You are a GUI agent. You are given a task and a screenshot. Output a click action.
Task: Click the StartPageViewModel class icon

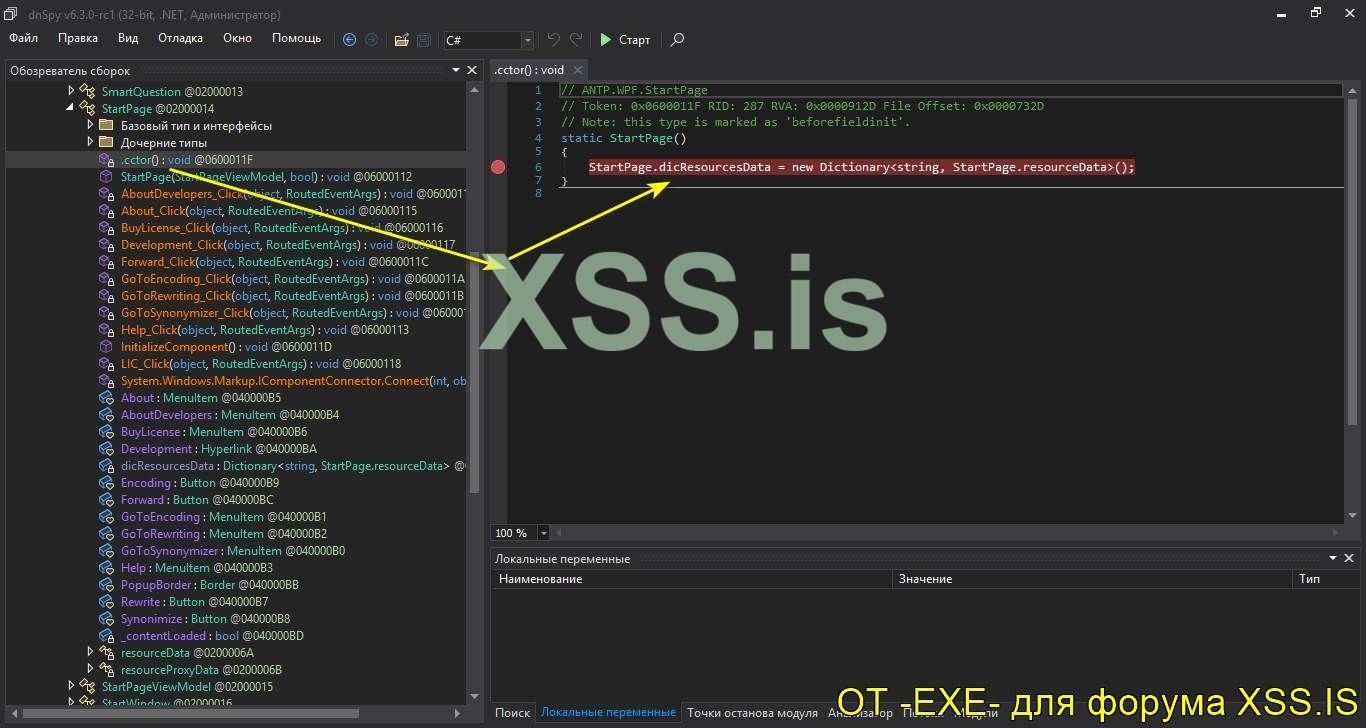tap(87, 687)
